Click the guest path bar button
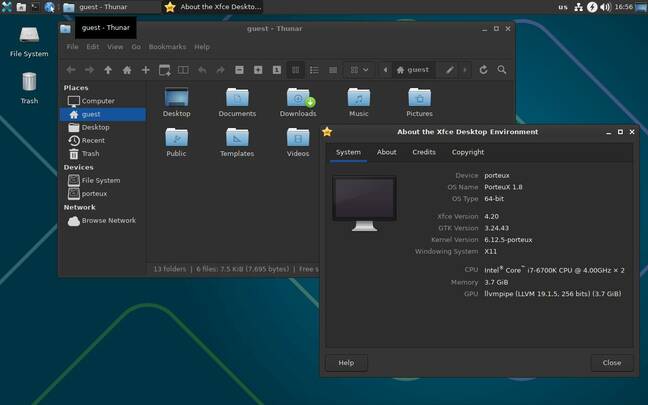 pyautogui.click(x=412, y=70)
